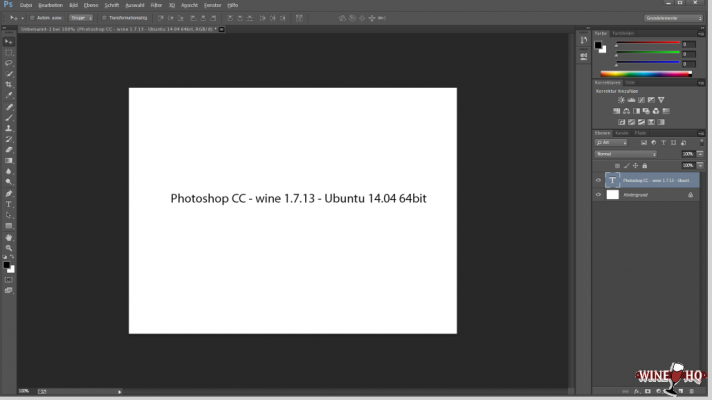This screenshot has width=712, height=400.
Task: Open the Normal blend mode dropdown
Action: [626, 154]
